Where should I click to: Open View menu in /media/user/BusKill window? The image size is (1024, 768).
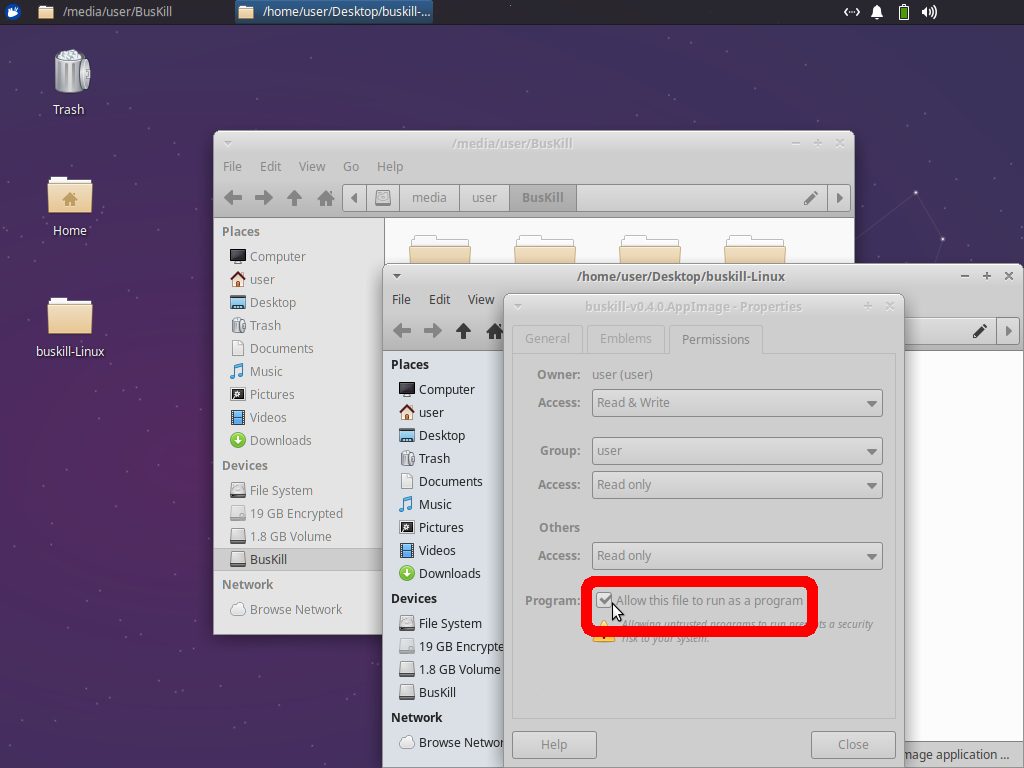tap(312, 167)
